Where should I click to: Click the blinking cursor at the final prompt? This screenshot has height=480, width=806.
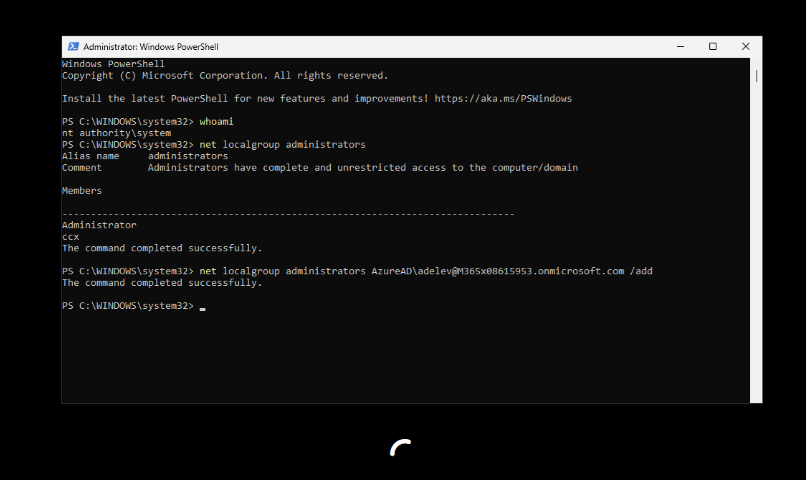coord(202,307)
